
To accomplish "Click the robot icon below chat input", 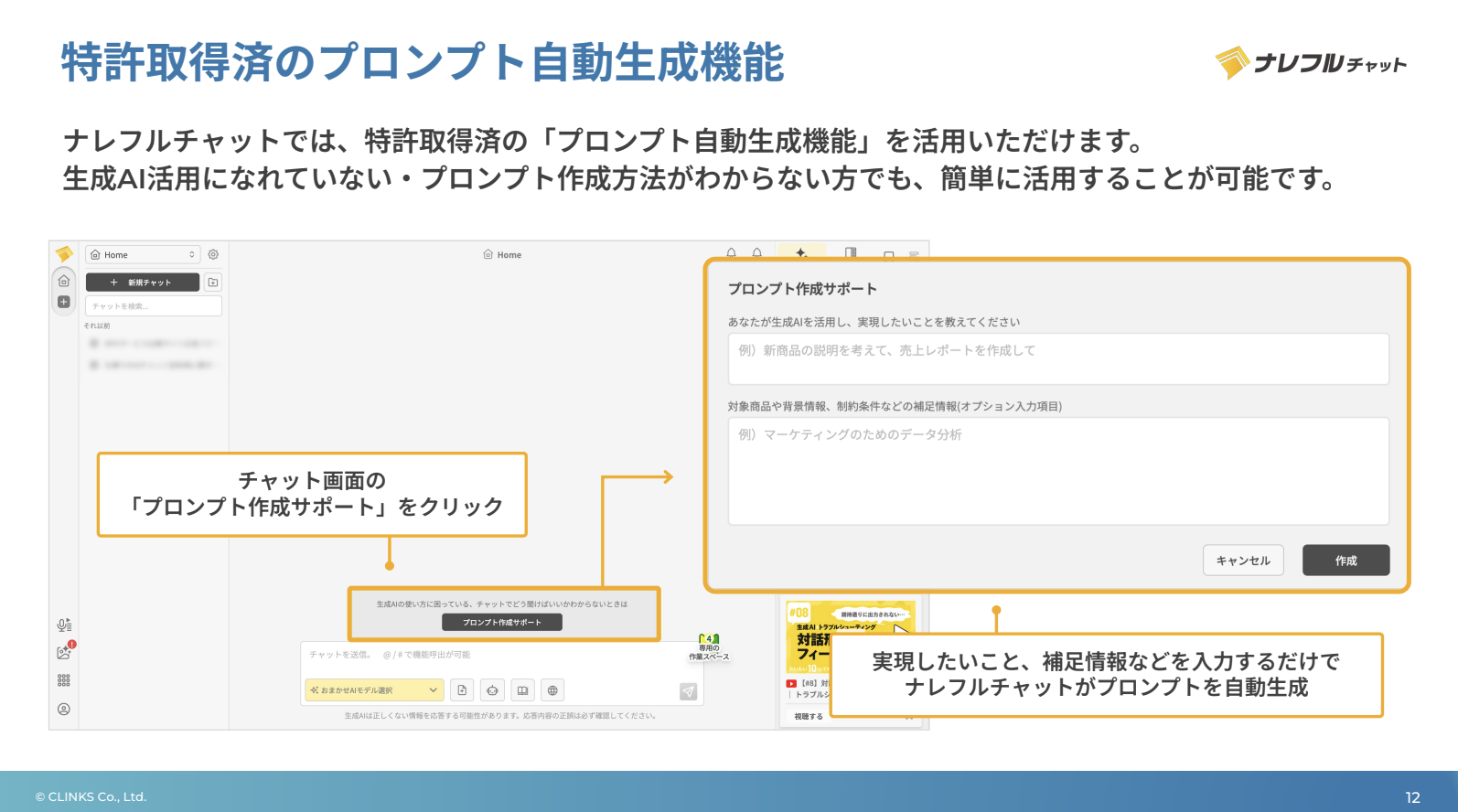I will (x=492, y=690).
